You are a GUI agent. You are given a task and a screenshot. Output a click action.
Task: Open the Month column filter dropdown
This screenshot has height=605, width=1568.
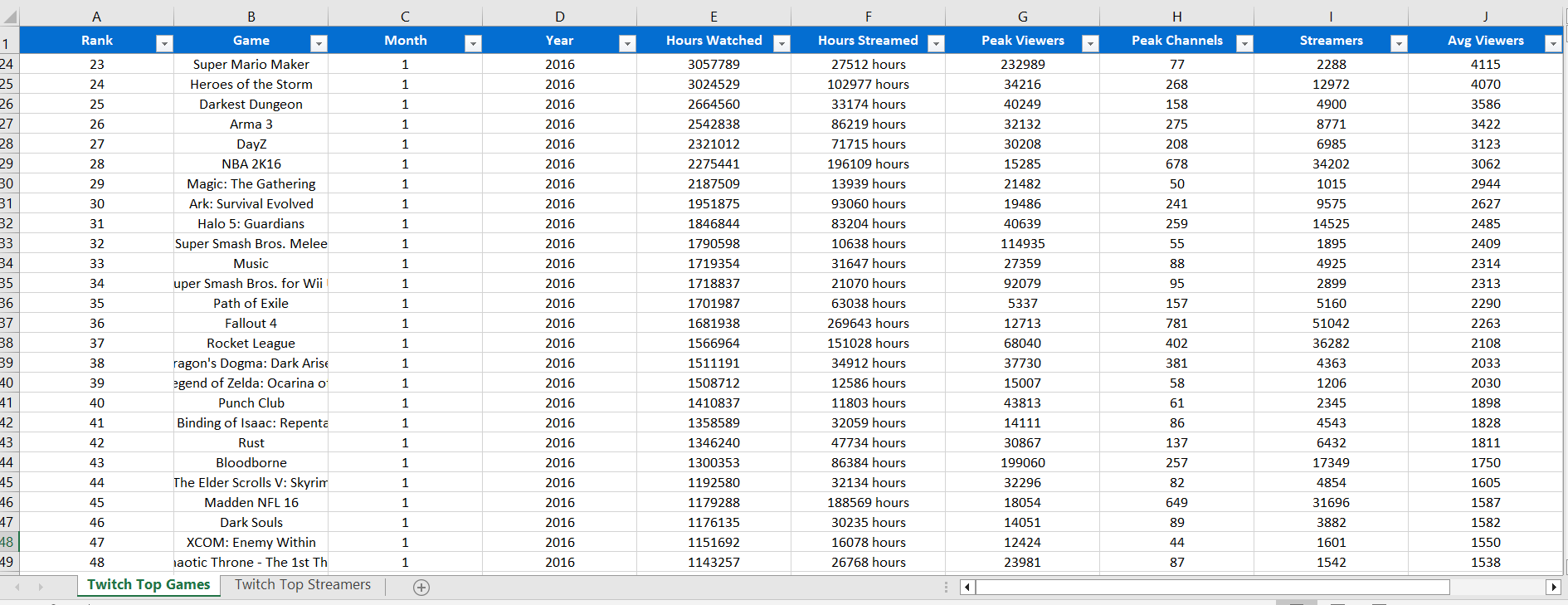point(473,44)
